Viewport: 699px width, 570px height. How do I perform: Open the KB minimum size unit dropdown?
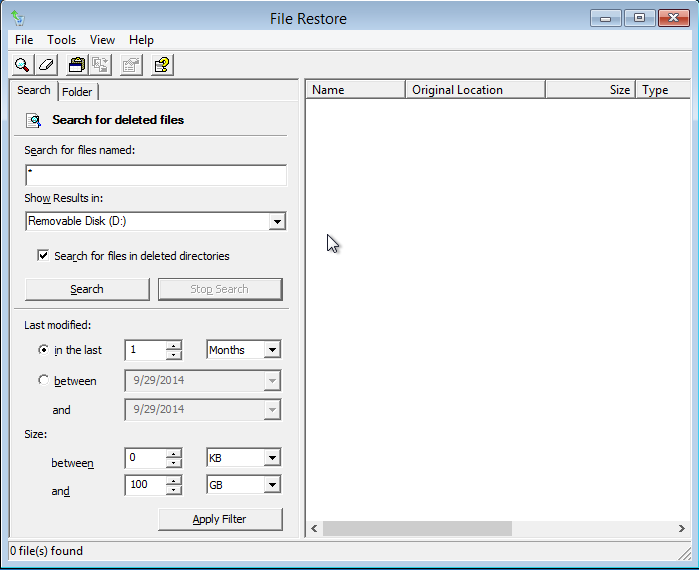(272, 458)
